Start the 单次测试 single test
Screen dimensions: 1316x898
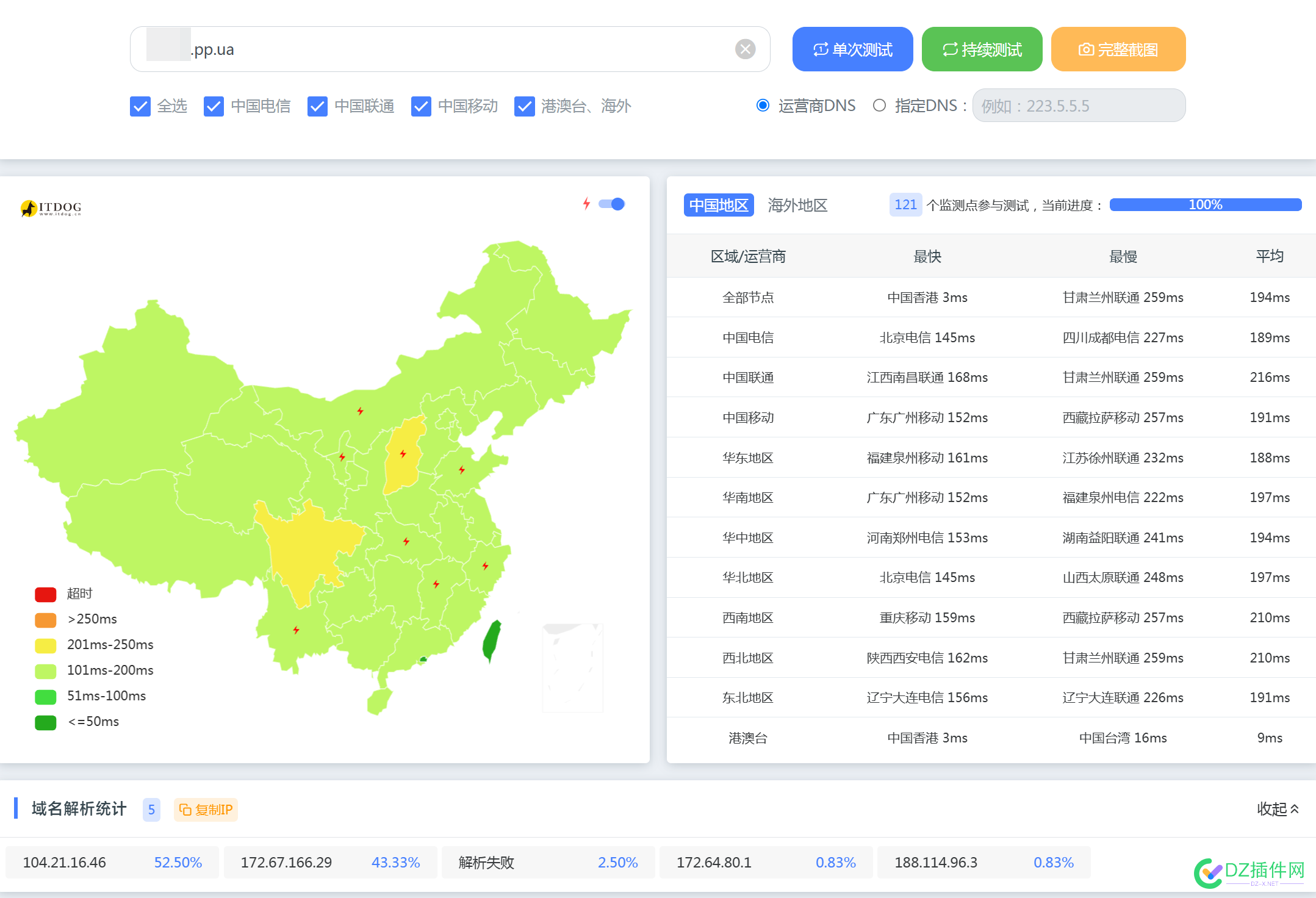pos(852,49)
